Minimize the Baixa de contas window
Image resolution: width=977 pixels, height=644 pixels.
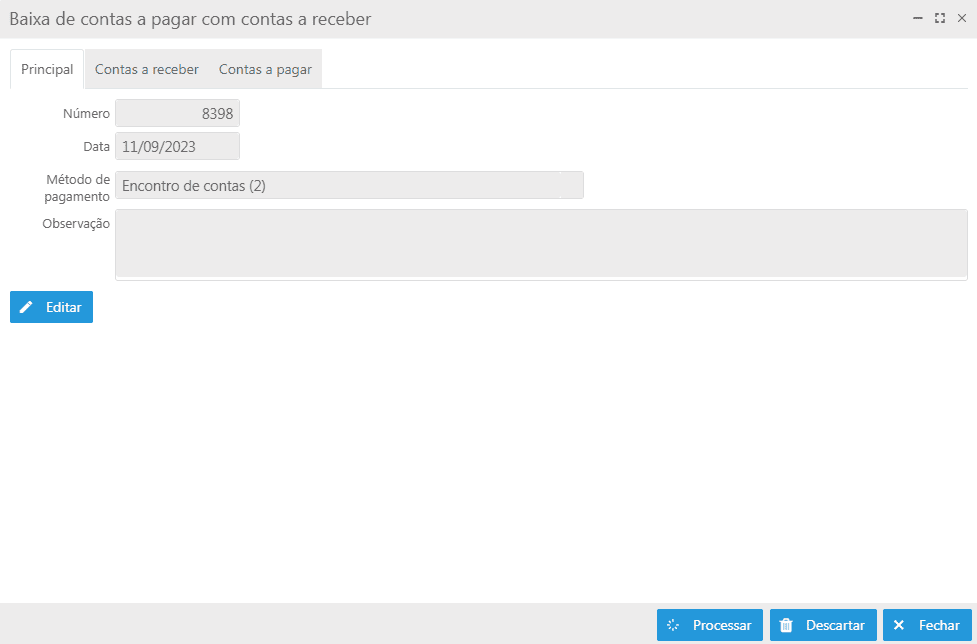coord(918,19)
